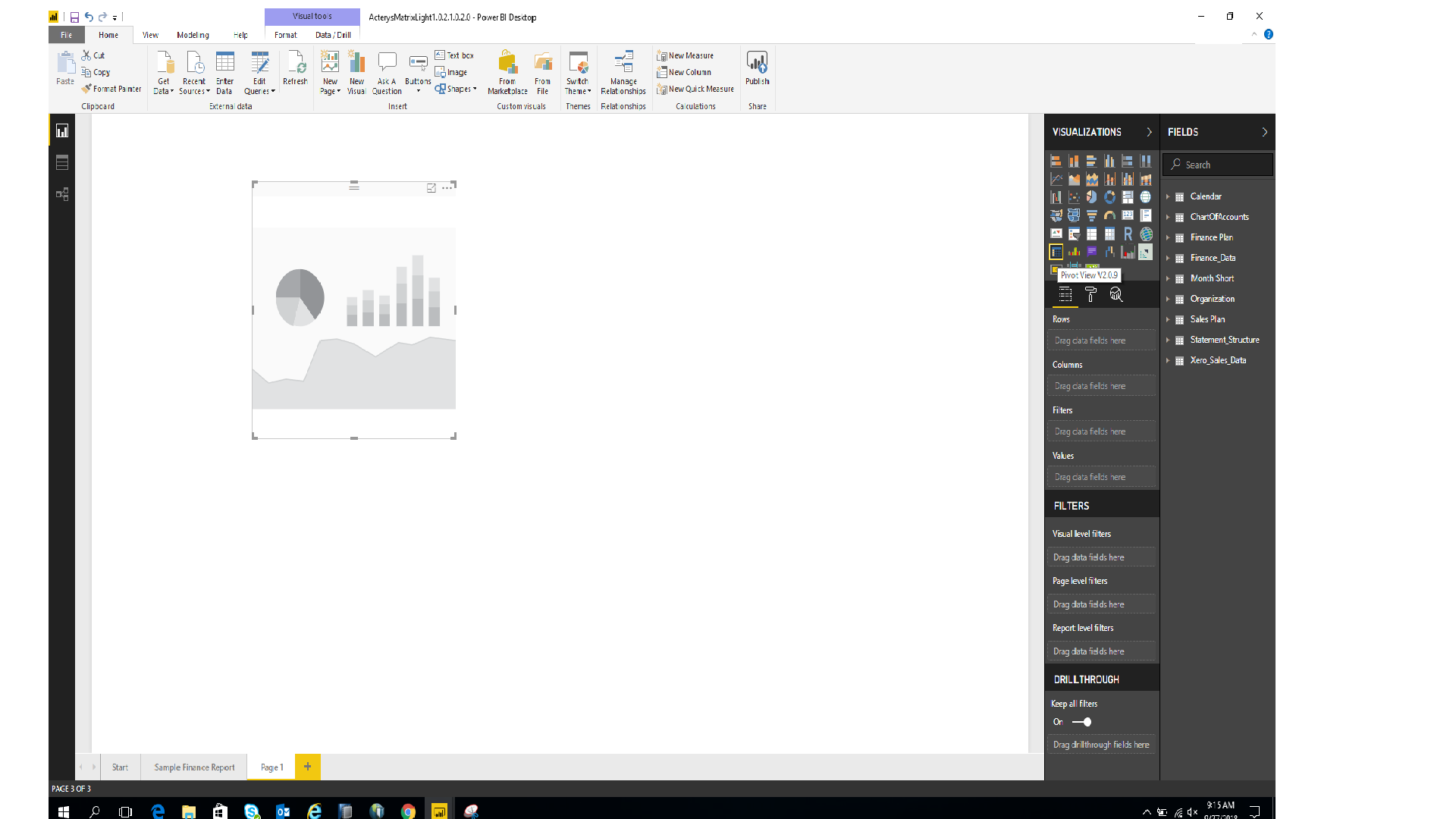Screen dimensions: 1456x819
Task: Switch to Relationships view in left sidebar
Action: [x=62, y=194]
